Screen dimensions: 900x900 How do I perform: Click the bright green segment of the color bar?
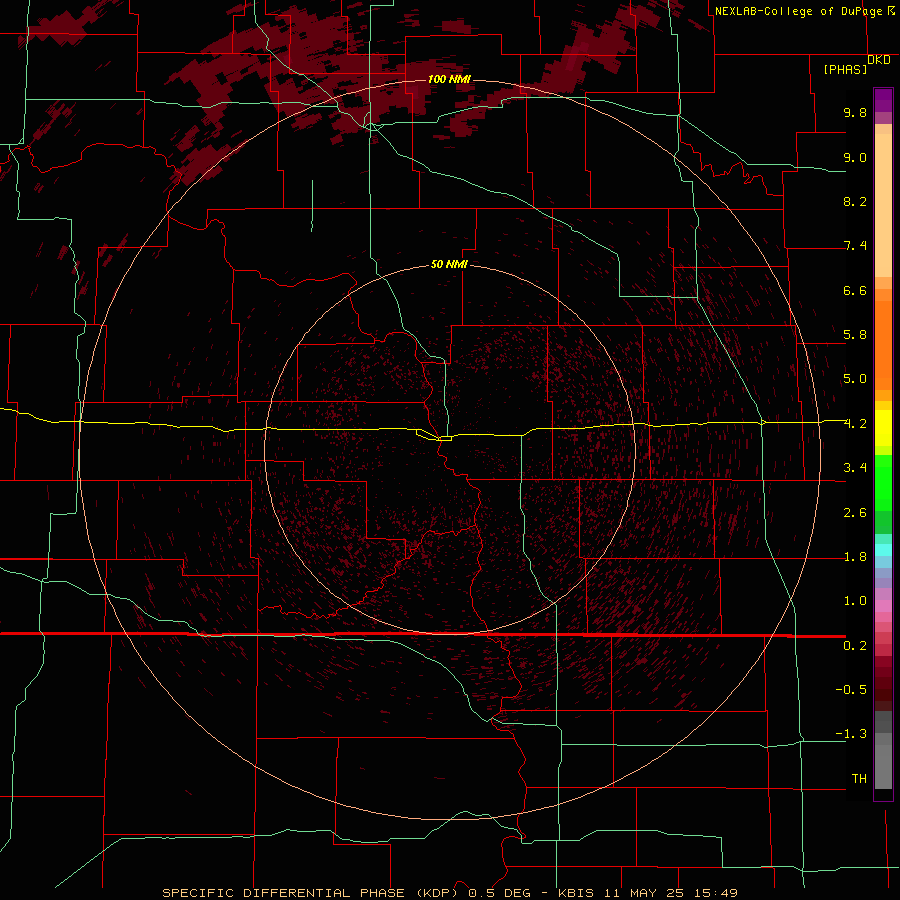(x=883, y=482)
